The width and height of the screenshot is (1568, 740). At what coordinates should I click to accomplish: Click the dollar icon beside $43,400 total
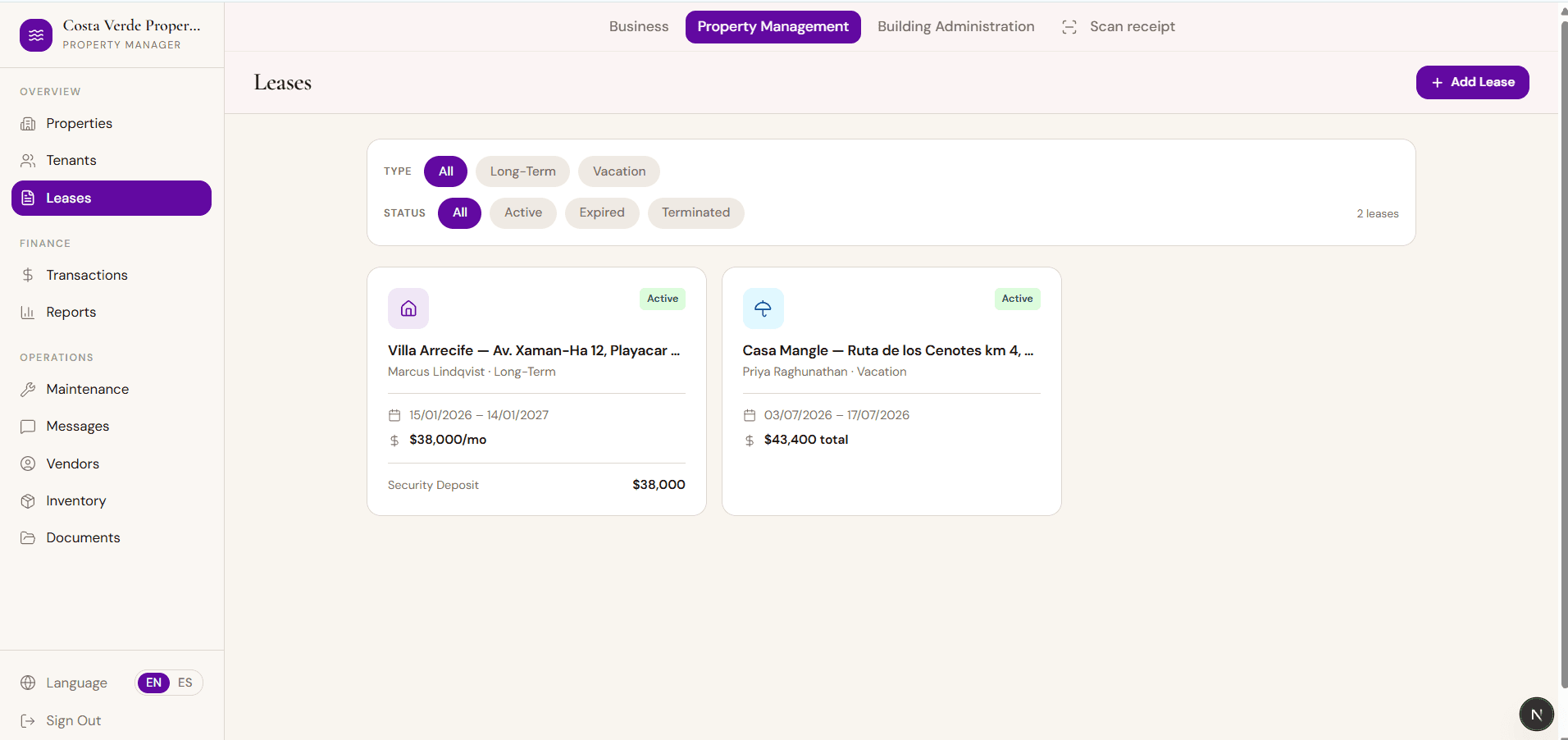coord(750,441)
